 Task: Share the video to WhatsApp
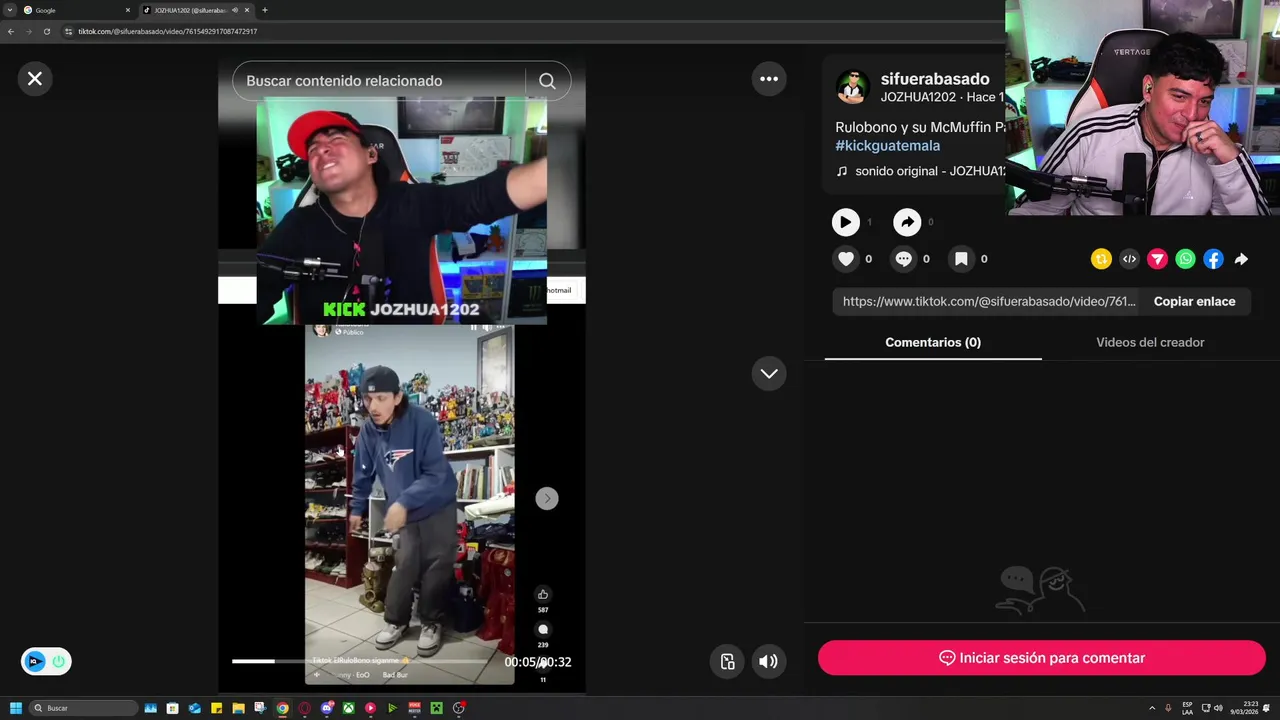point(1185,259)
